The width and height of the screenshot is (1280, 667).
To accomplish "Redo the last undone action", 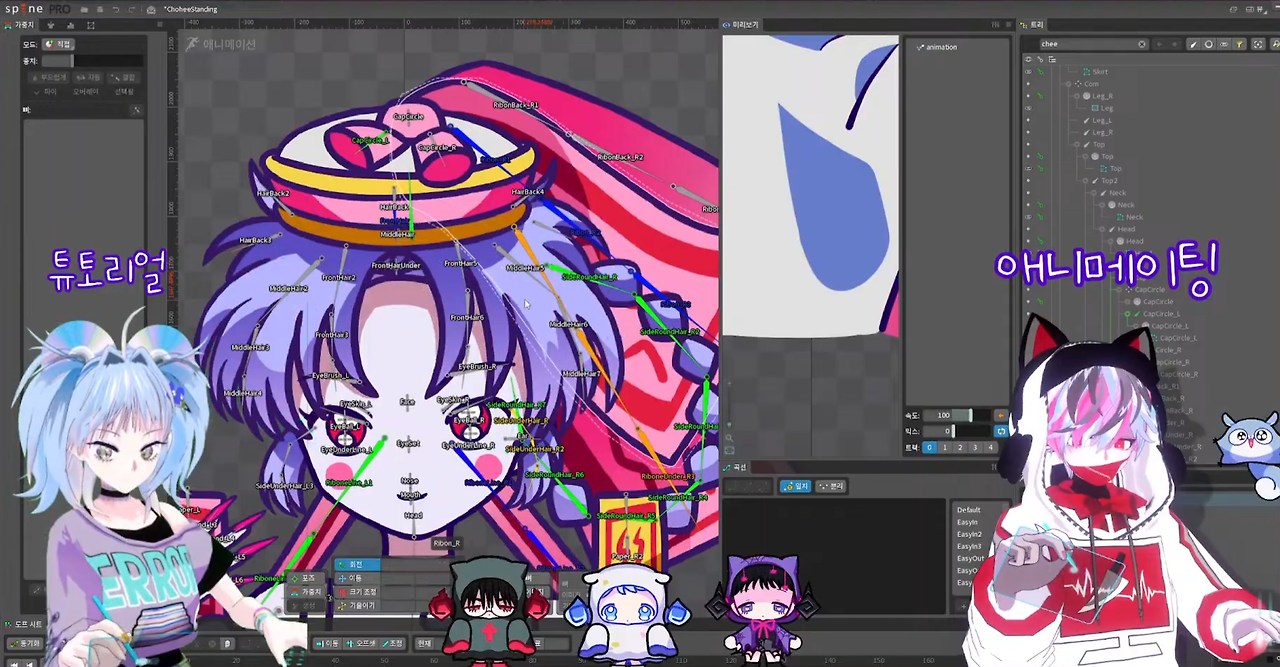I will (x=131, y=10).
